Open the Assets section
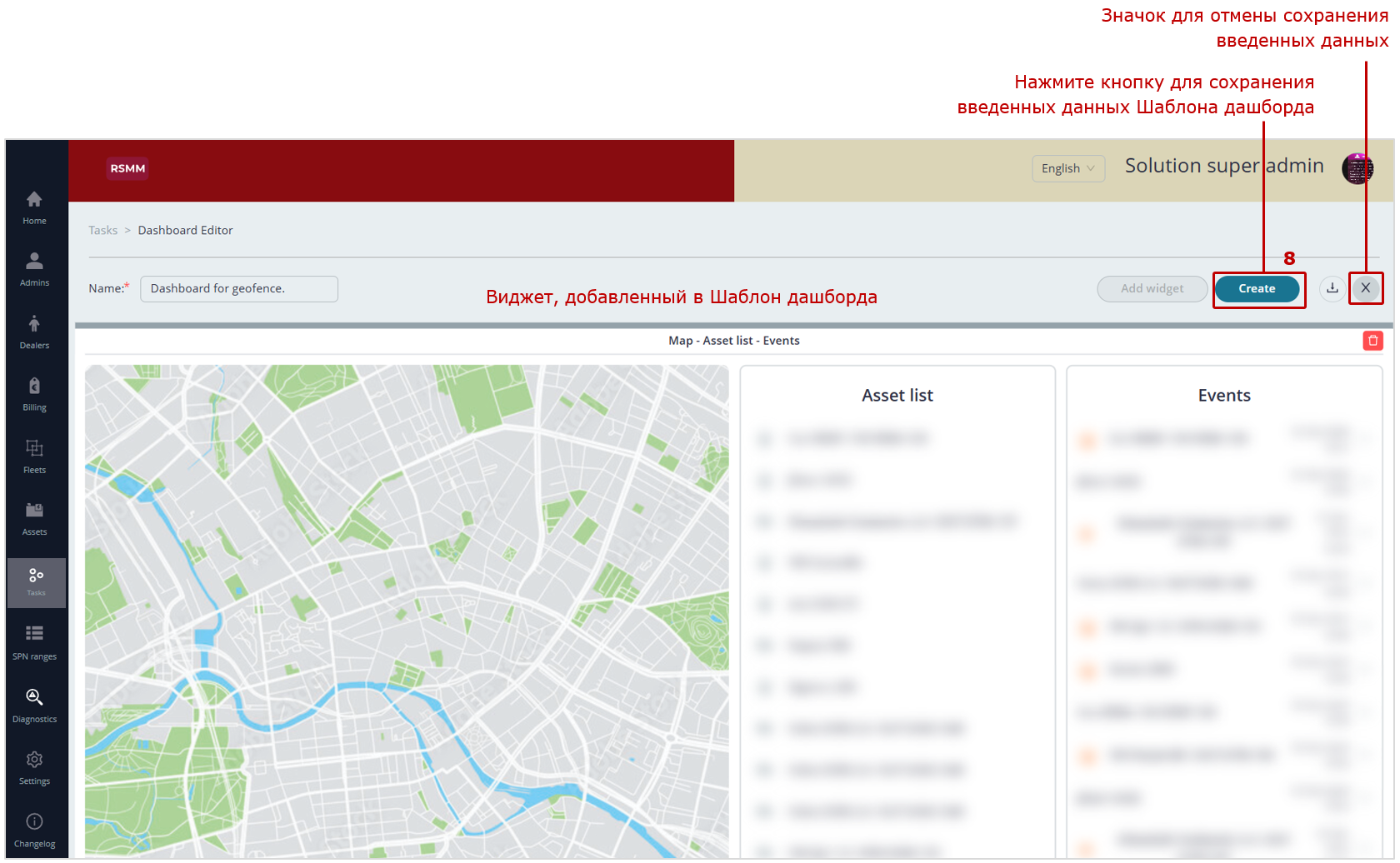This screenshot has height=863, width=1400. click(x=34, y=518)
